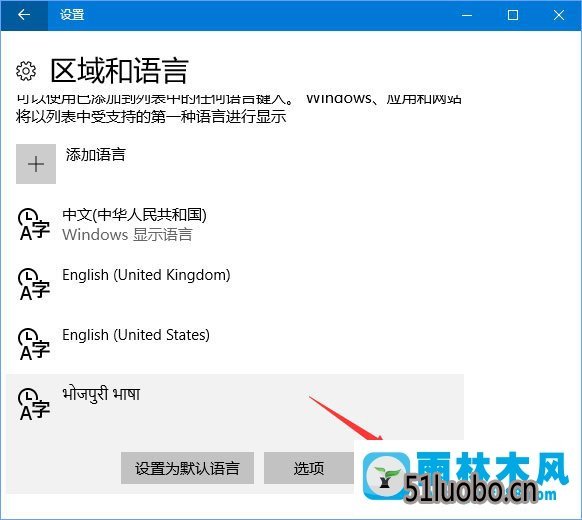Viewport: 582px width, 520px height.
Task: Click the 区域和语言 page heading
Action: point(120,71)
